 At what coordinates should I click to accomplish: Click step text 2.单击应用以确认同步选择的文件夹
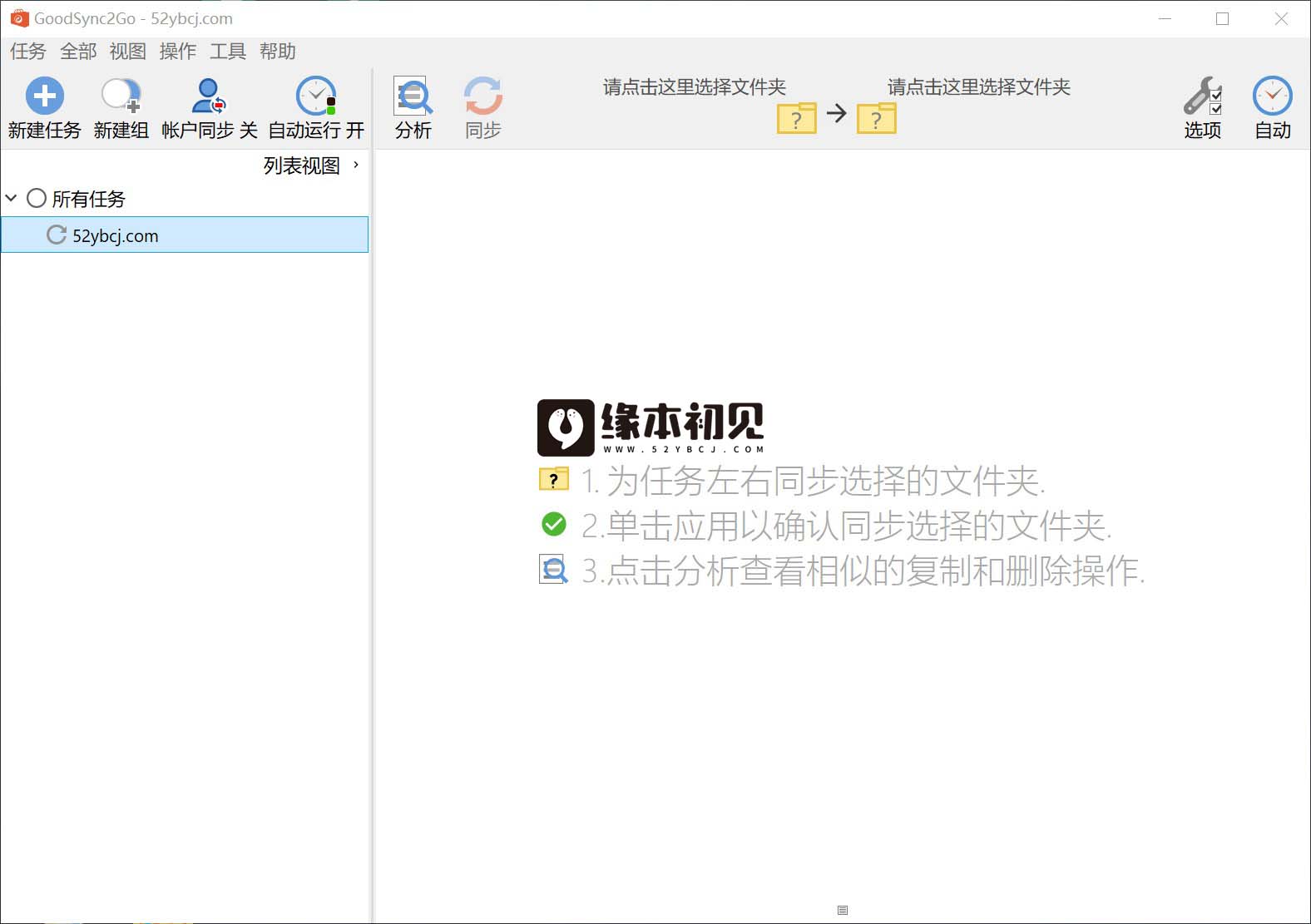pos(847,526)
